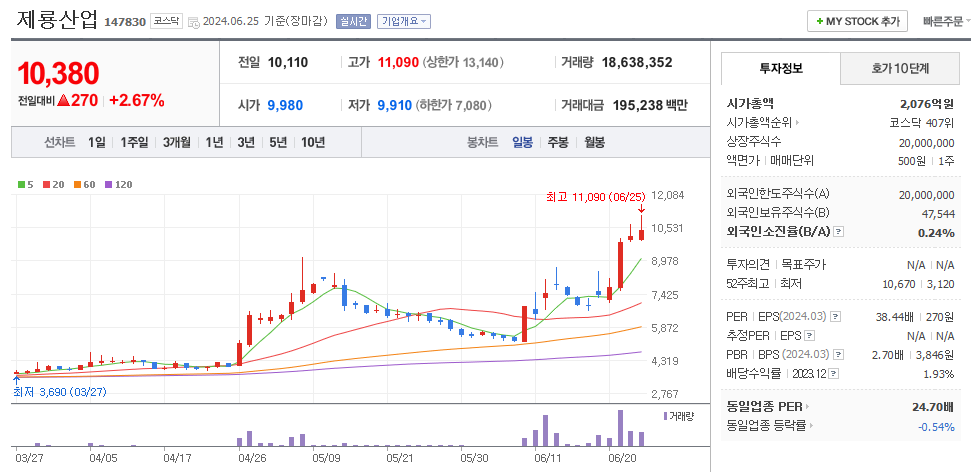Screen dimensions: 980x472
Task: Click the 실시간 badge
Action: point(353,21)
